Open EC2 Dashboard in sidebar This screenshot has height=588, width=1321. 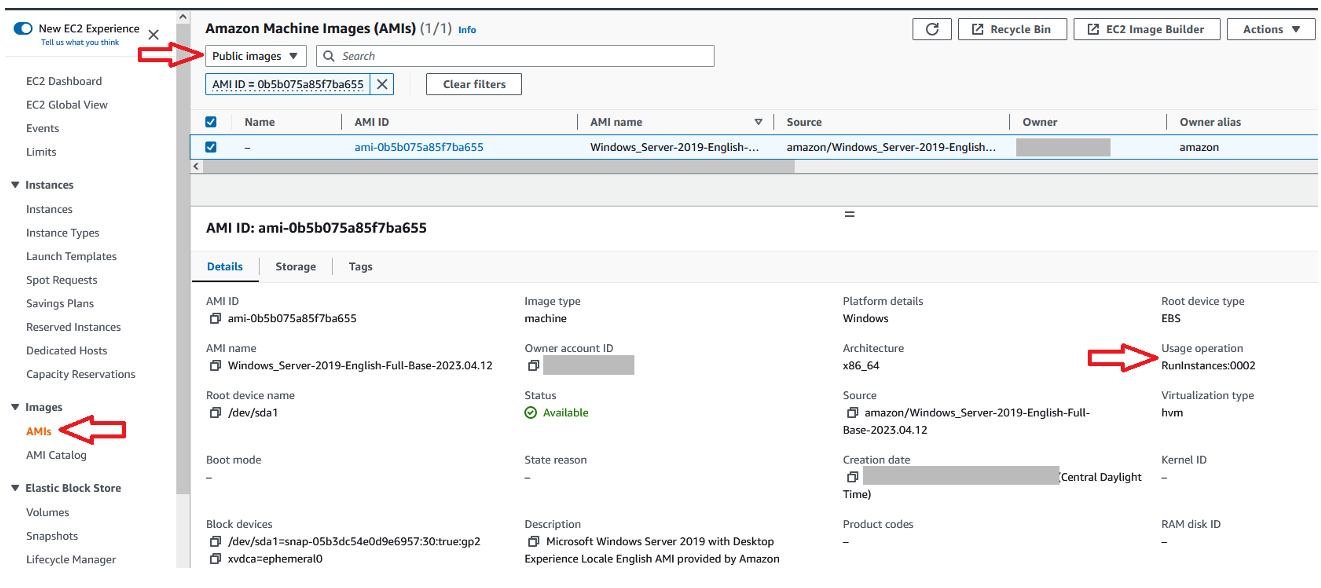(x=64, y=81)
